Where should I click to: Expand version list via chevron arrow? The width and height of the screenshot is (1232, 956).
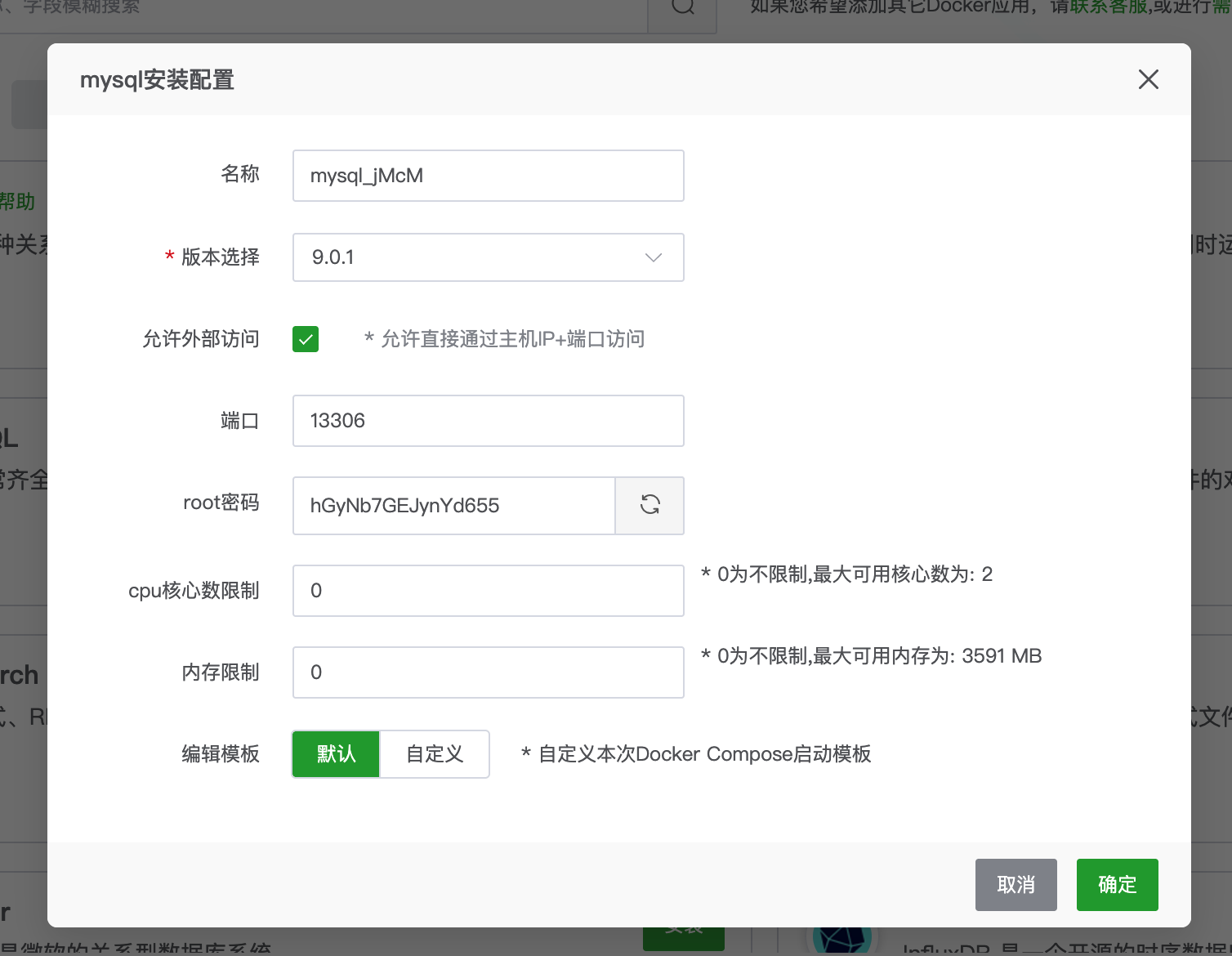(654, 257)
